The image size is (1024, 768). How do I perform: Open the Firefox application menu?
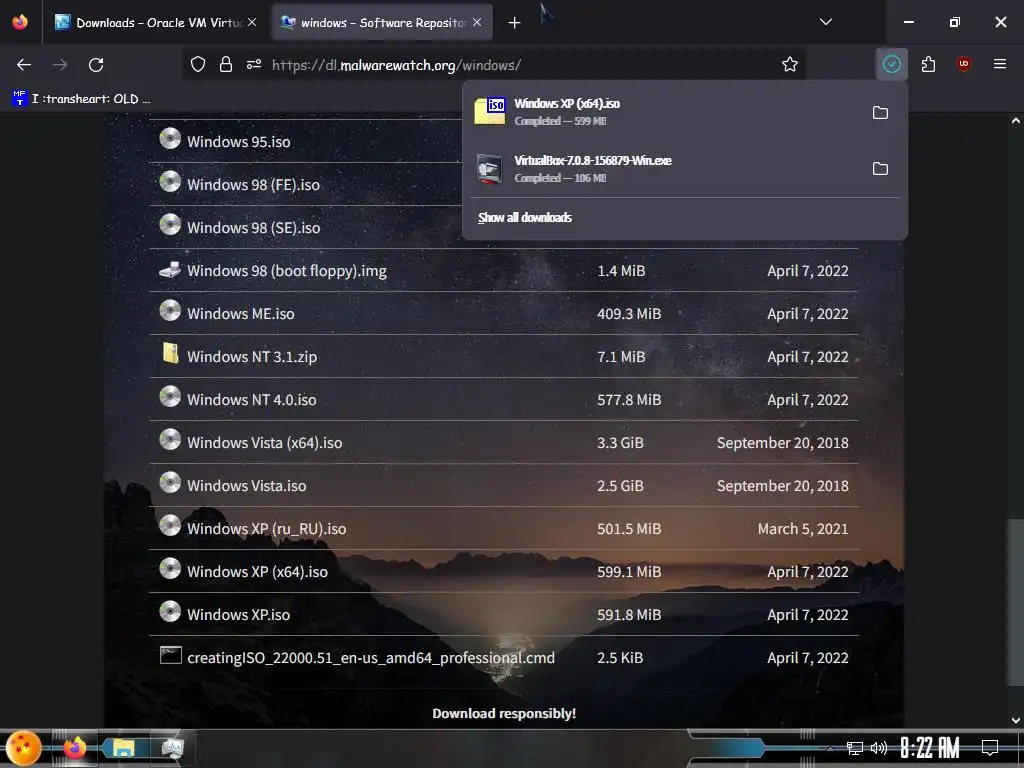(x=999, y=64)
